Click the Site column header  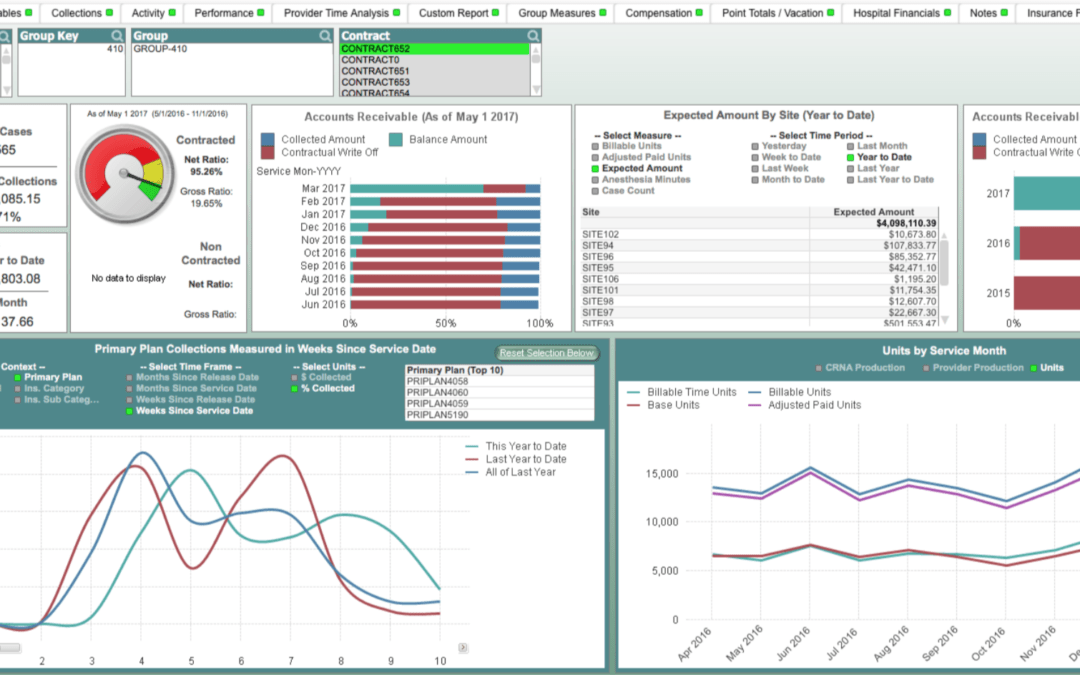pos(590,212)
